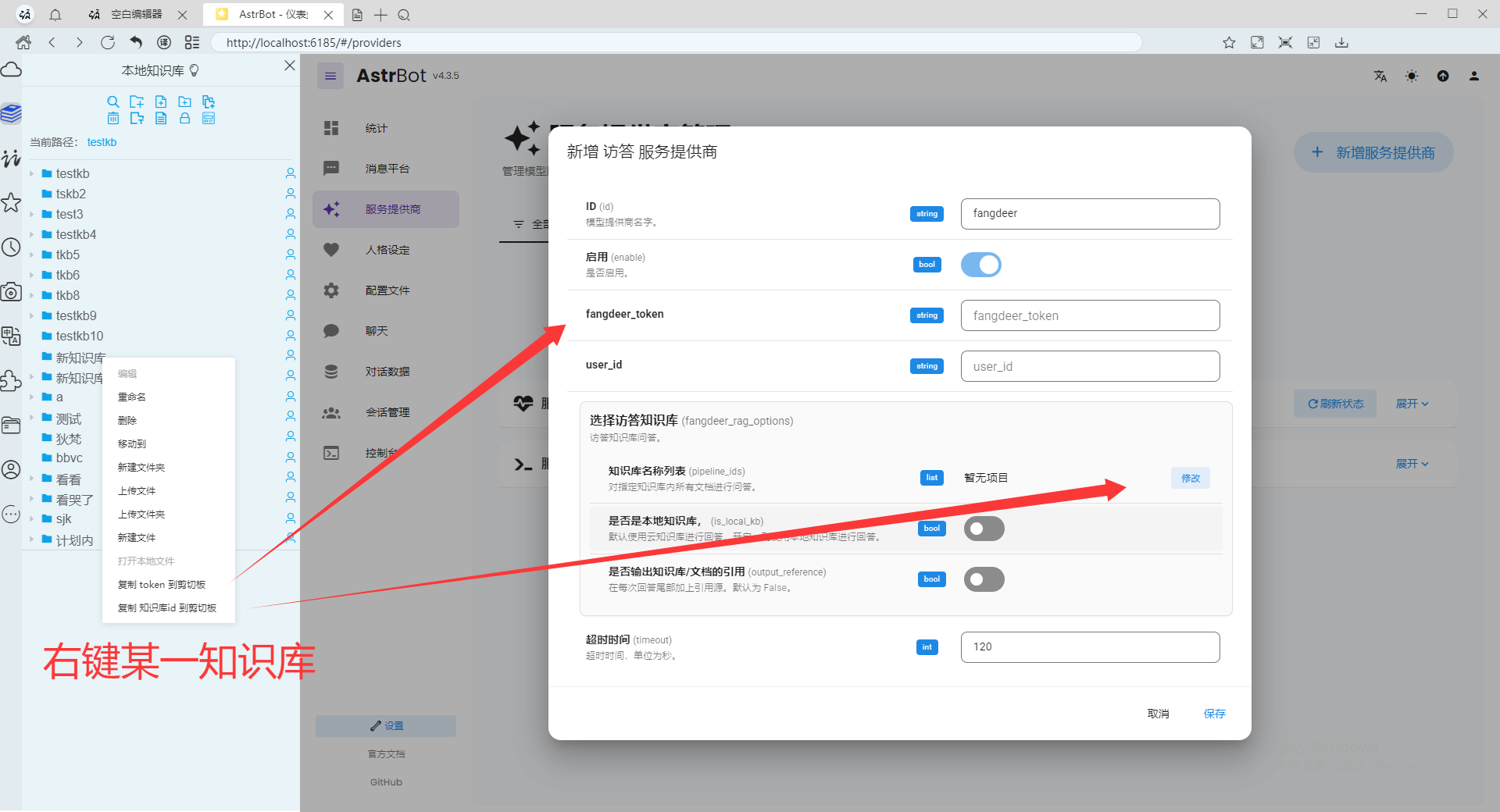Screen dimensions: 1500x812
Task: Select the camera icon in the left sidebar strip
Action: tap(11, 292)
